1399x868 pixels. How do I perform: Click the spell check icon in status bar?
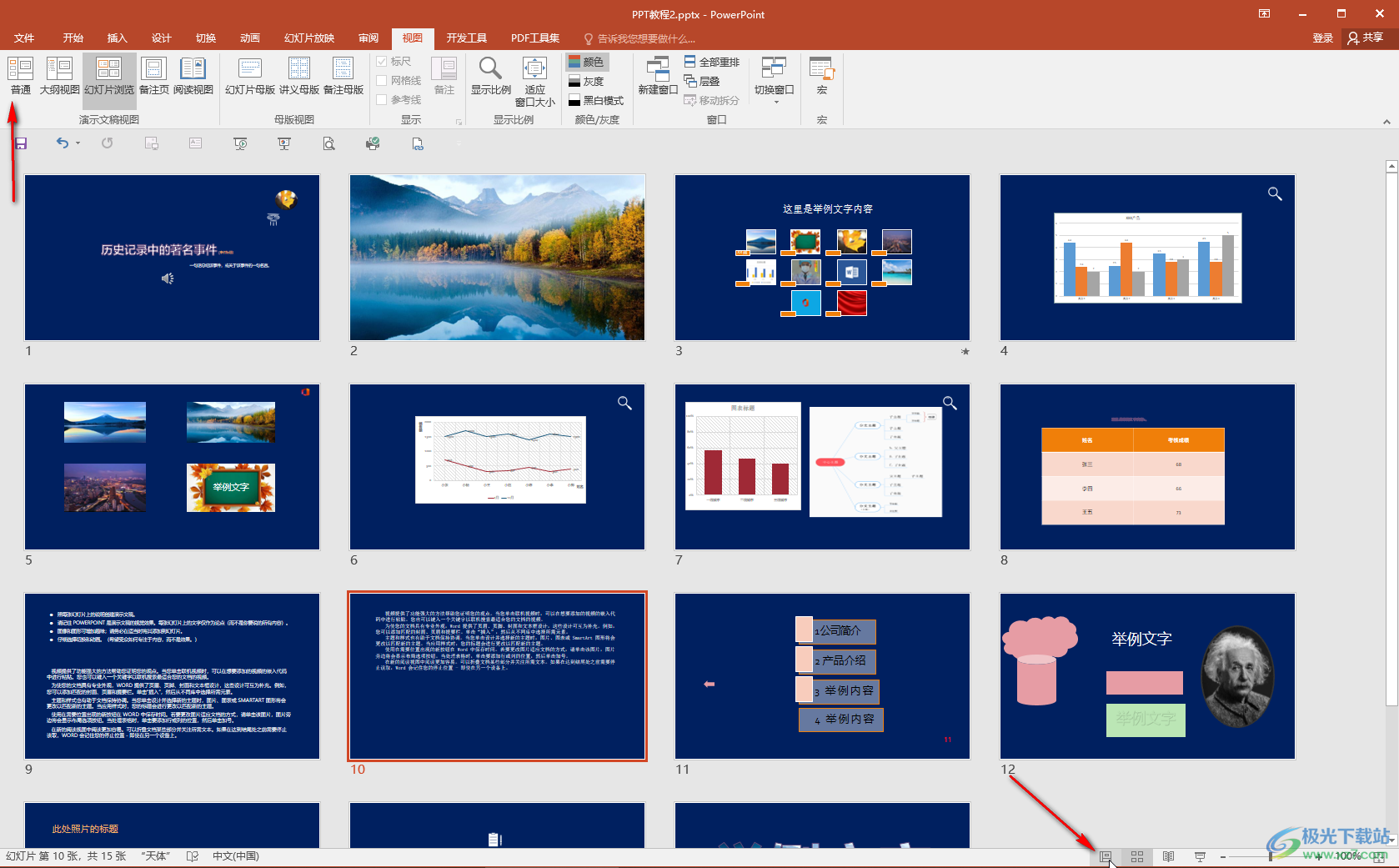[192, 856]
